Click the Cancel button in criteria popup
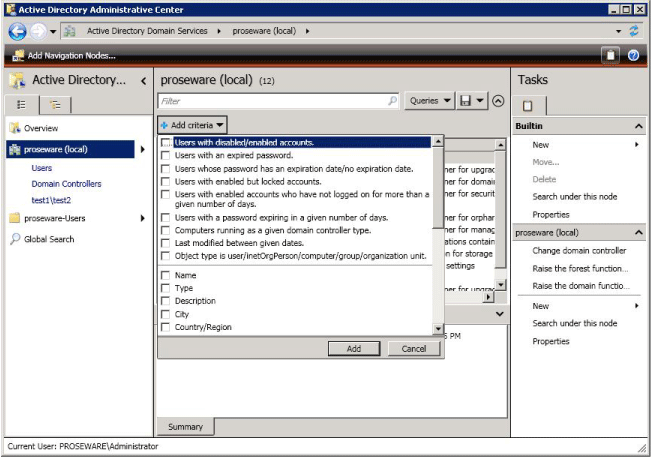651x457 pixels. click(414, 349)
